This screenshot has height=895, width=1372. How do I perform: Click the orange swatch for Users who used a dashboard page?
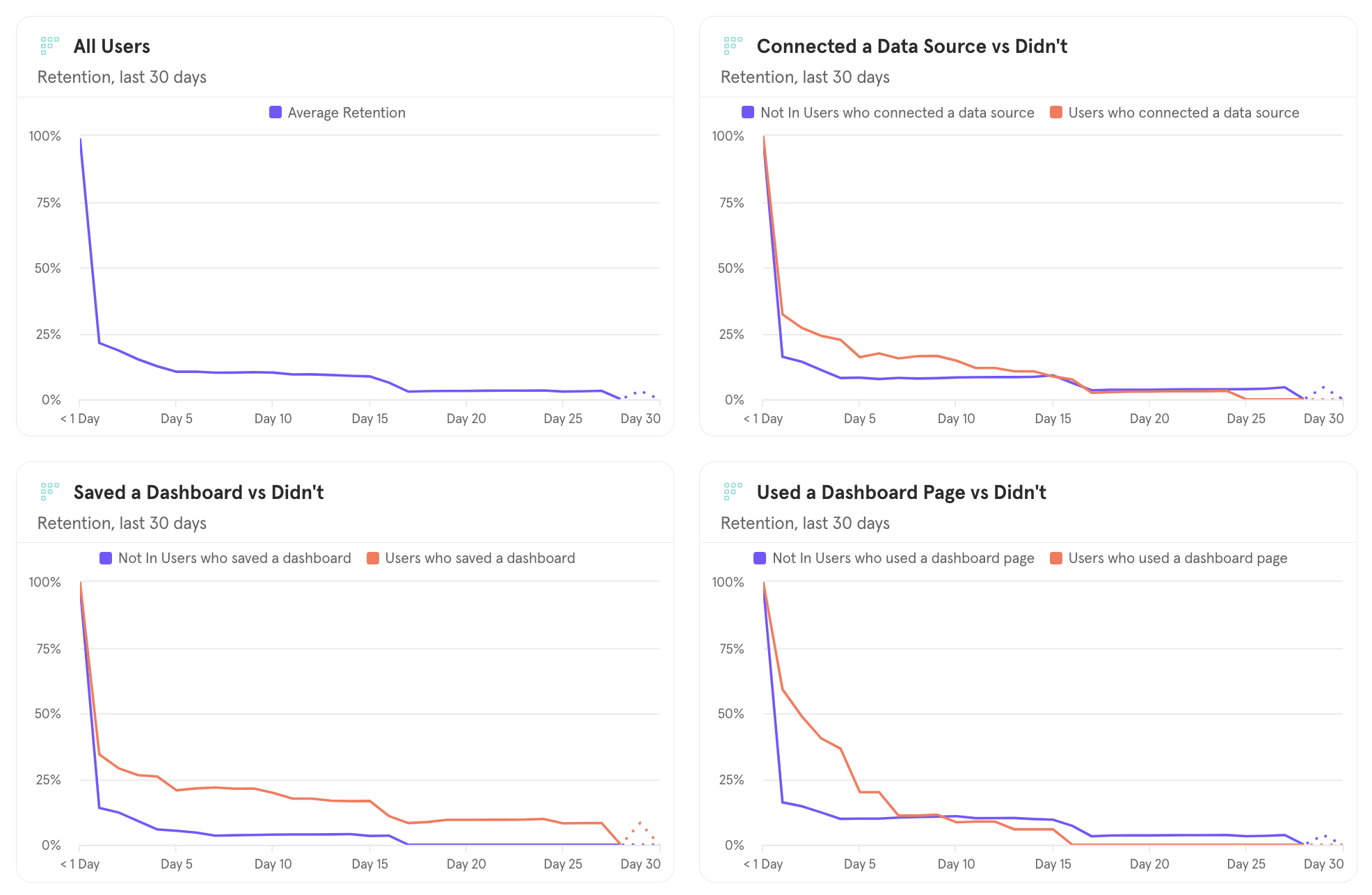(x=1056, y=558)
